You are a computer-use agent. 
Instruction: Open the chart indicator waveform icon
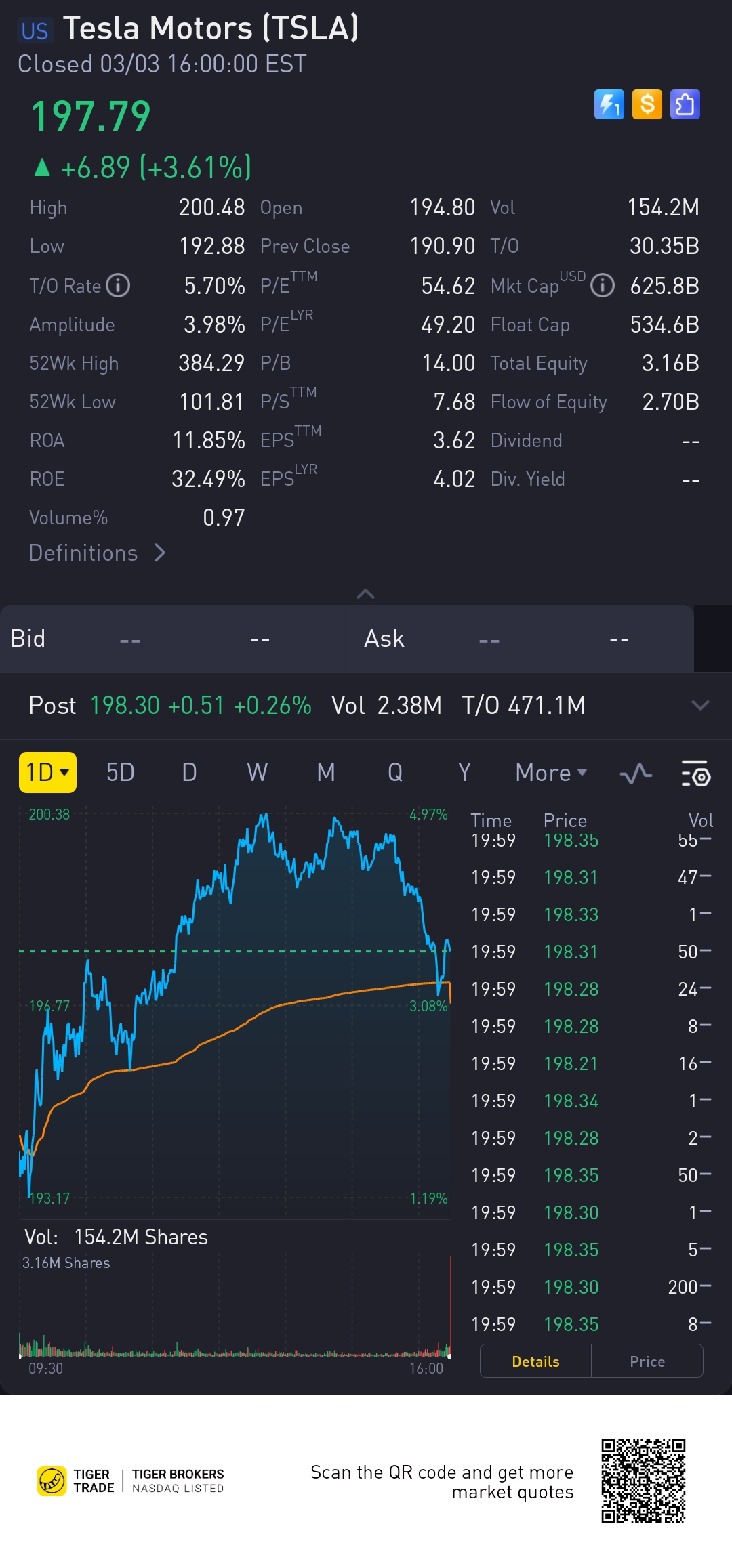pos(636,773)
